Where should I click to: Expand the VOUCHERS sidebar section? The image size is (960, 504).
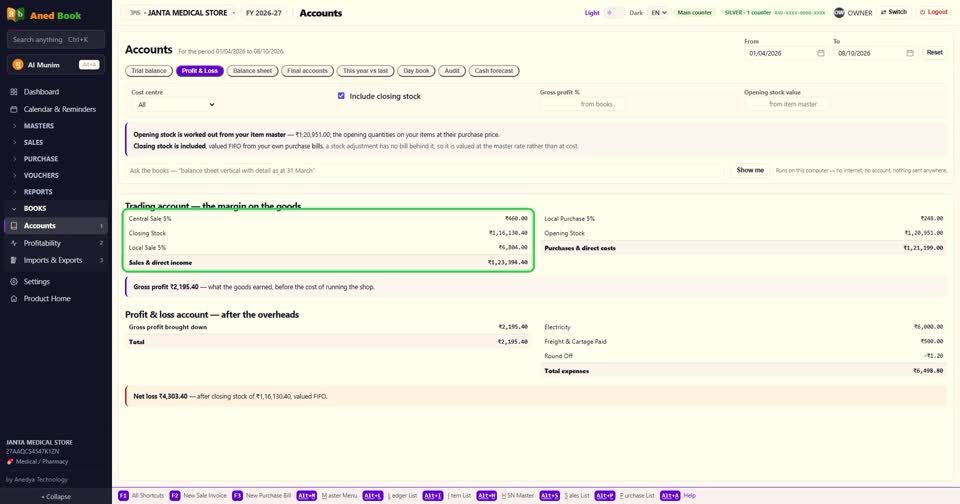[56, 175]
